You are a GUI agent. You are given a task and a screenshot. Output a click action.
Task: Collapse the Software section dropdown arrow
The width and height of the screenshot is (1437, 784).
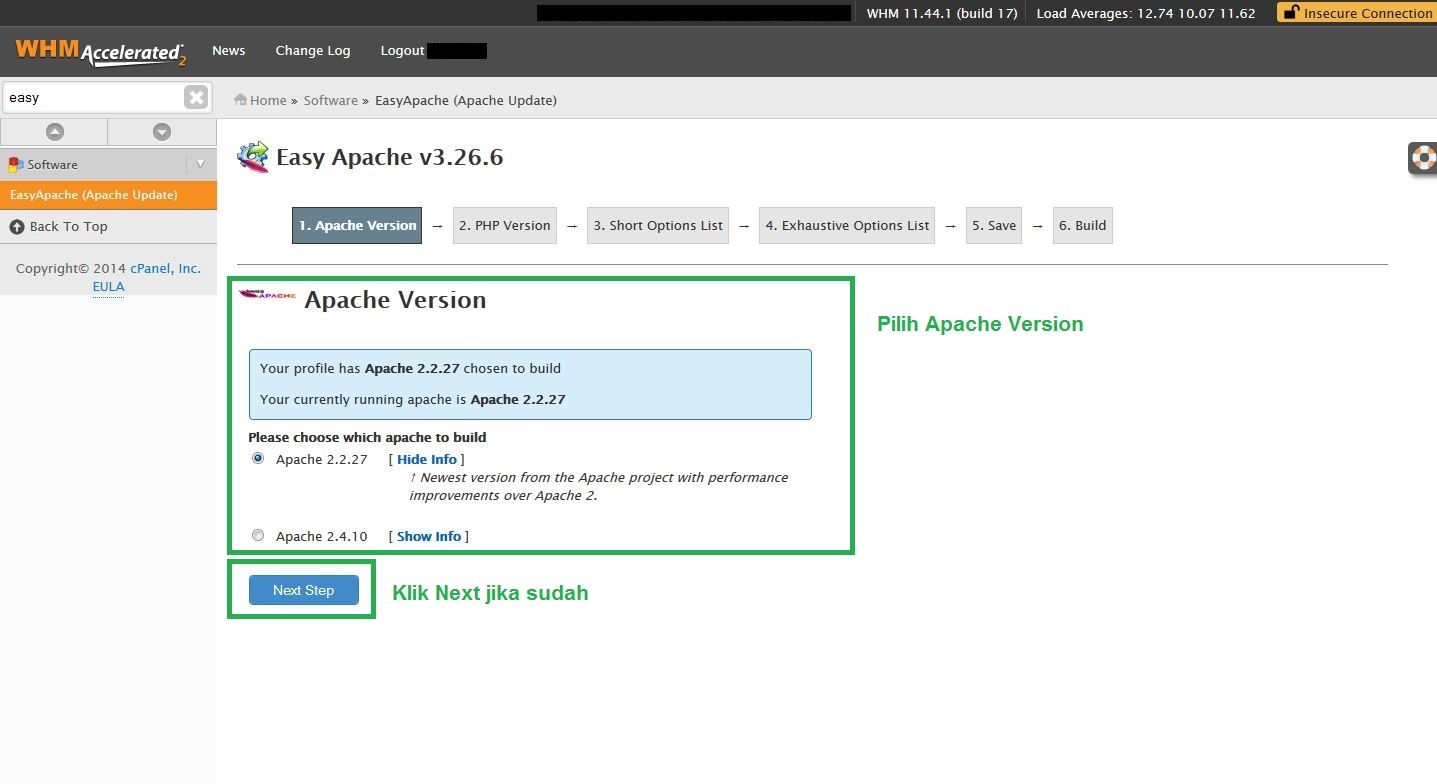pyautogui.click(x=200, y=164)
